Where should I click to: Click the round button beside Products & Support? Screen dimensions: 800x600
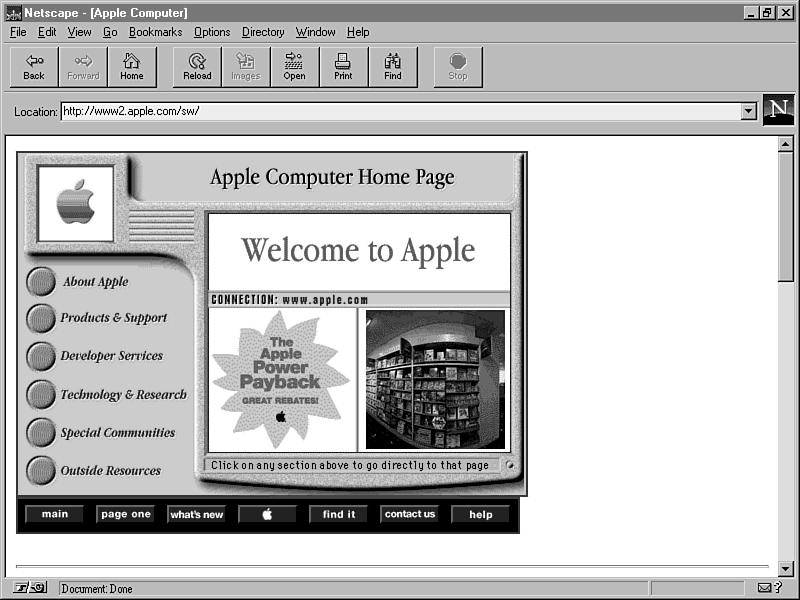[41, 318]
